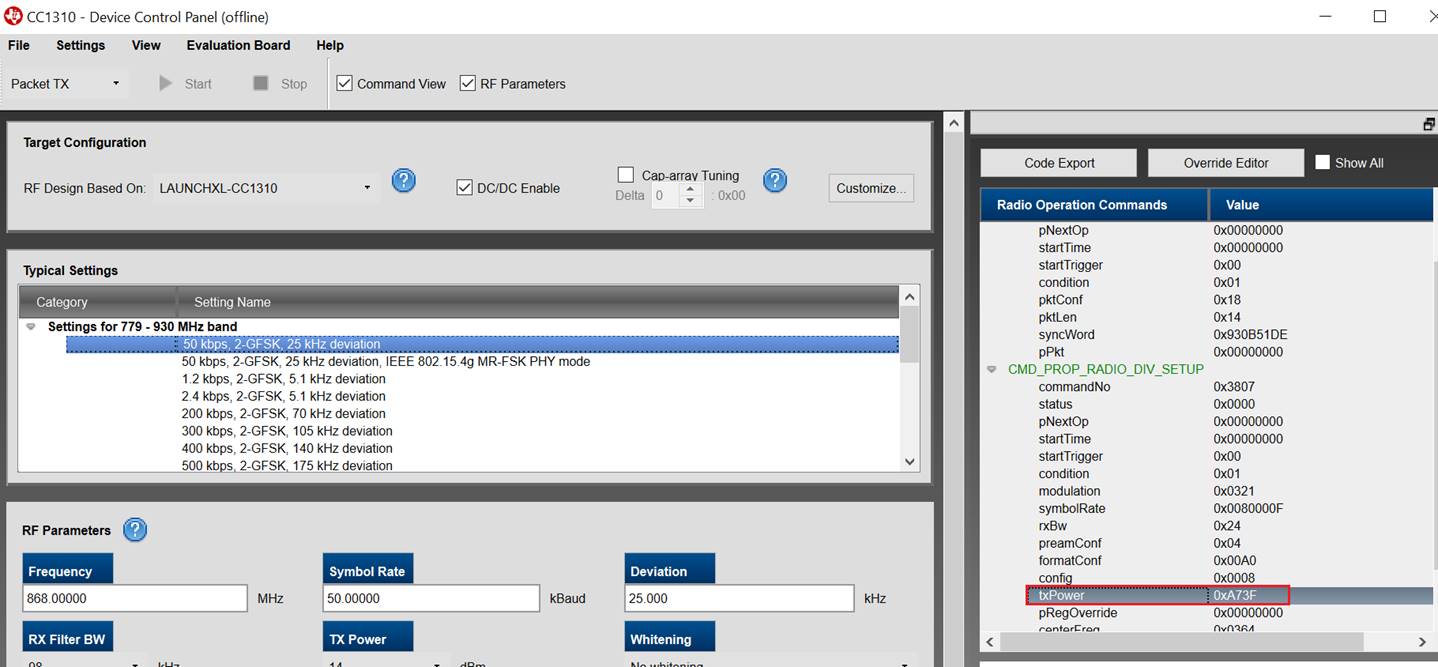
Task: Select 50 kbps, 2-GFSK, 25 kHz deviation
Action: tap(482, 344)
